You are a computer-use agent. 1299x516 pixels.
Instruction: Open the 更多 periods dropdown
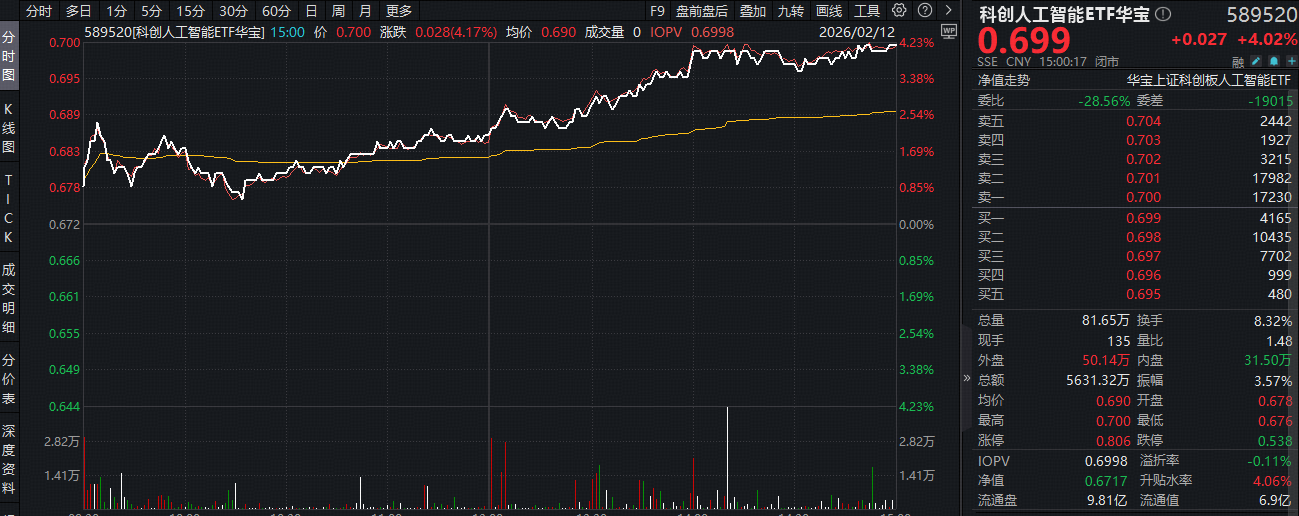tap(398, 11)
